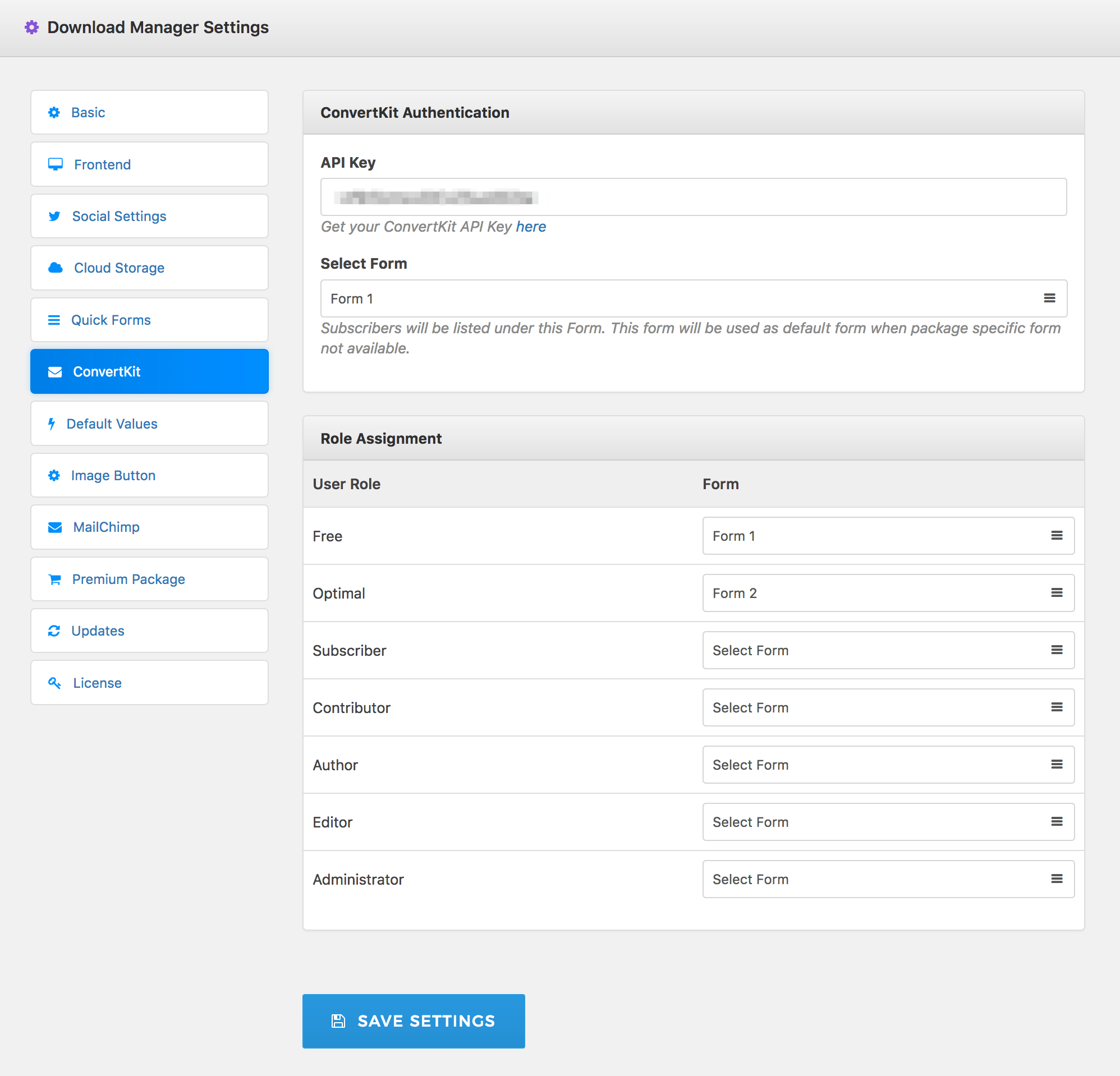Viewport: 1120px width, 1076px height.
Task: Click the refresh icon next to Updates
Action: [54, 631]
